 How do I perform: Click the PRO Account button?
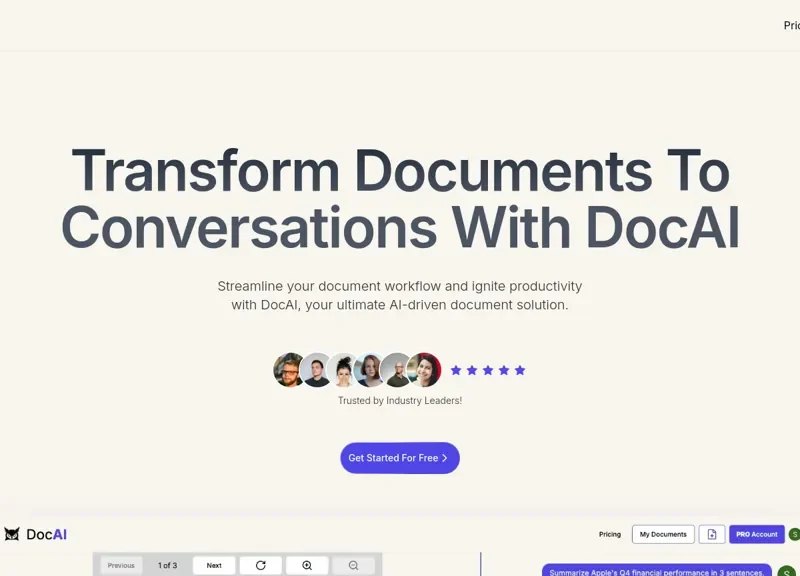757,534
